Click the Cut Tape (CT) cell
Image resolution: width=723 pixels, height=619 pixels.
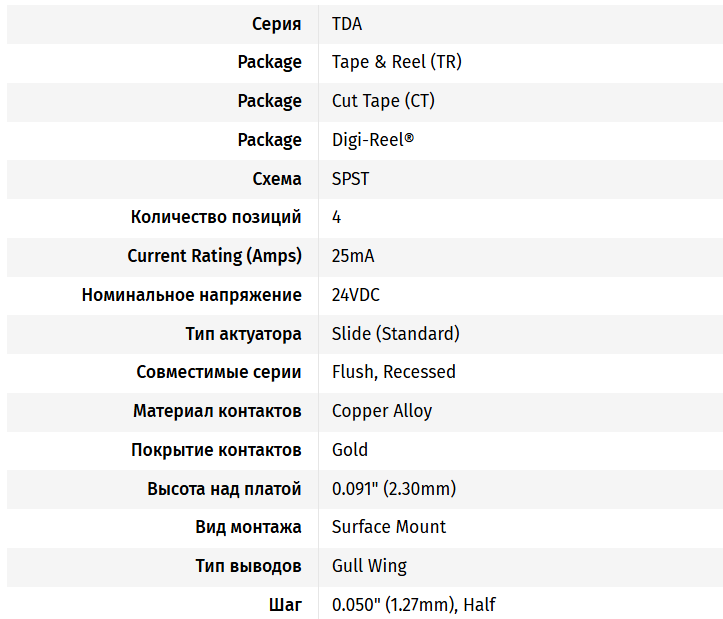pyautogui.click(x=383, y=101)
